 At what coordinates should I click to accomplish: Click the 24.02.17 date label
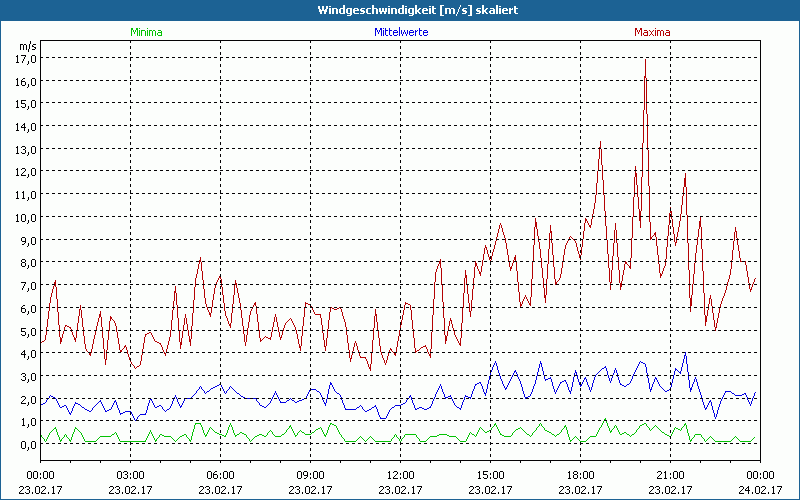(759, 490)
